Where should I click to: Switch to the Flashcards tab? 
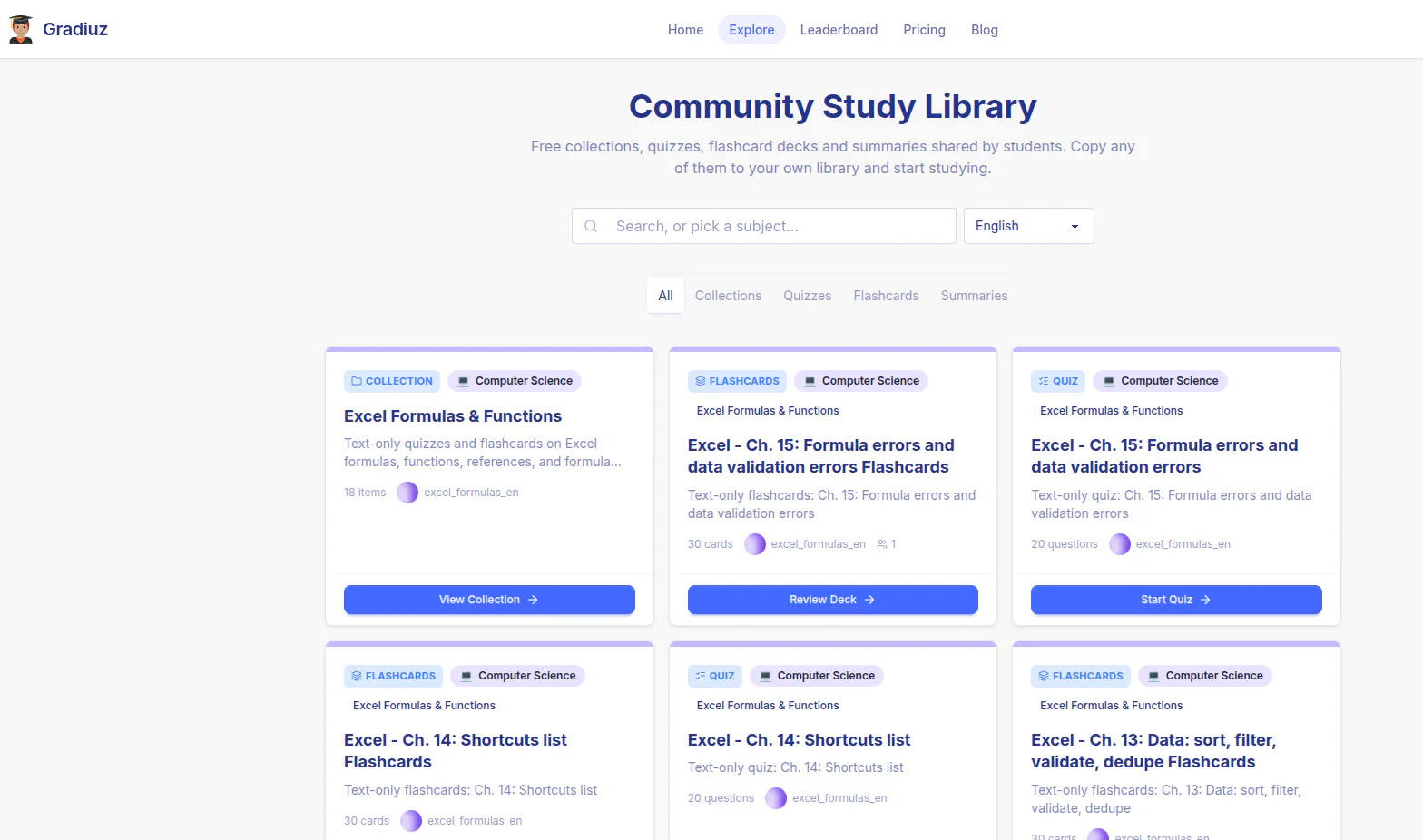886,296
